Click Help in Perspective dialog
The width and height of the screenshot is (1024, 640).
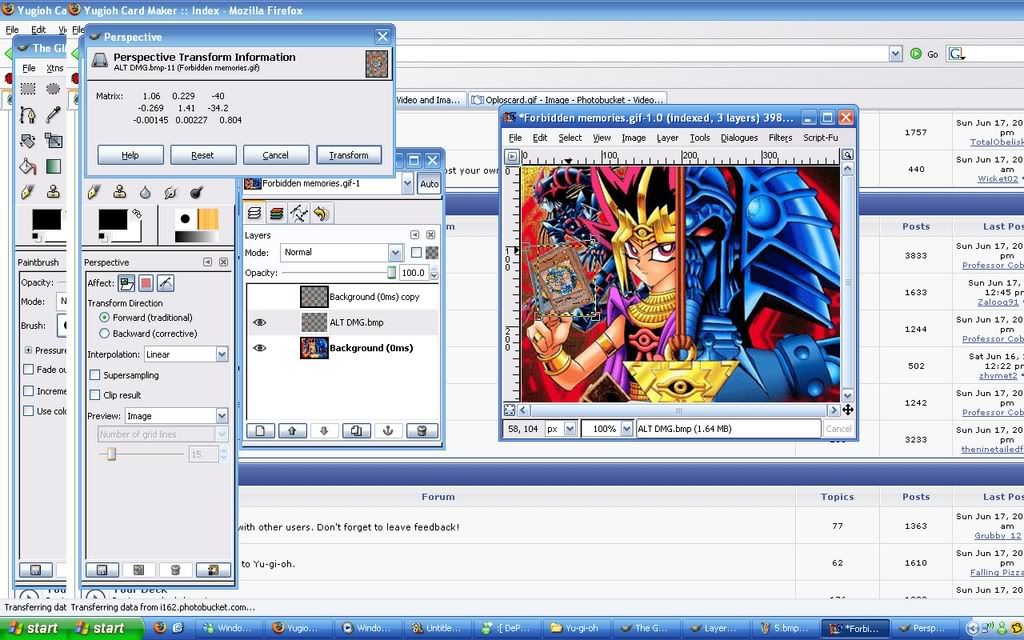pos(130,155)
